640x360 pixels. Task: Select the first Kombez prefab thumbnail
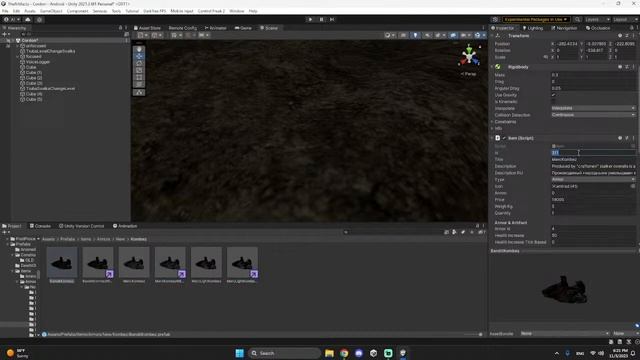pyautogui.click(x=62, y=262)
